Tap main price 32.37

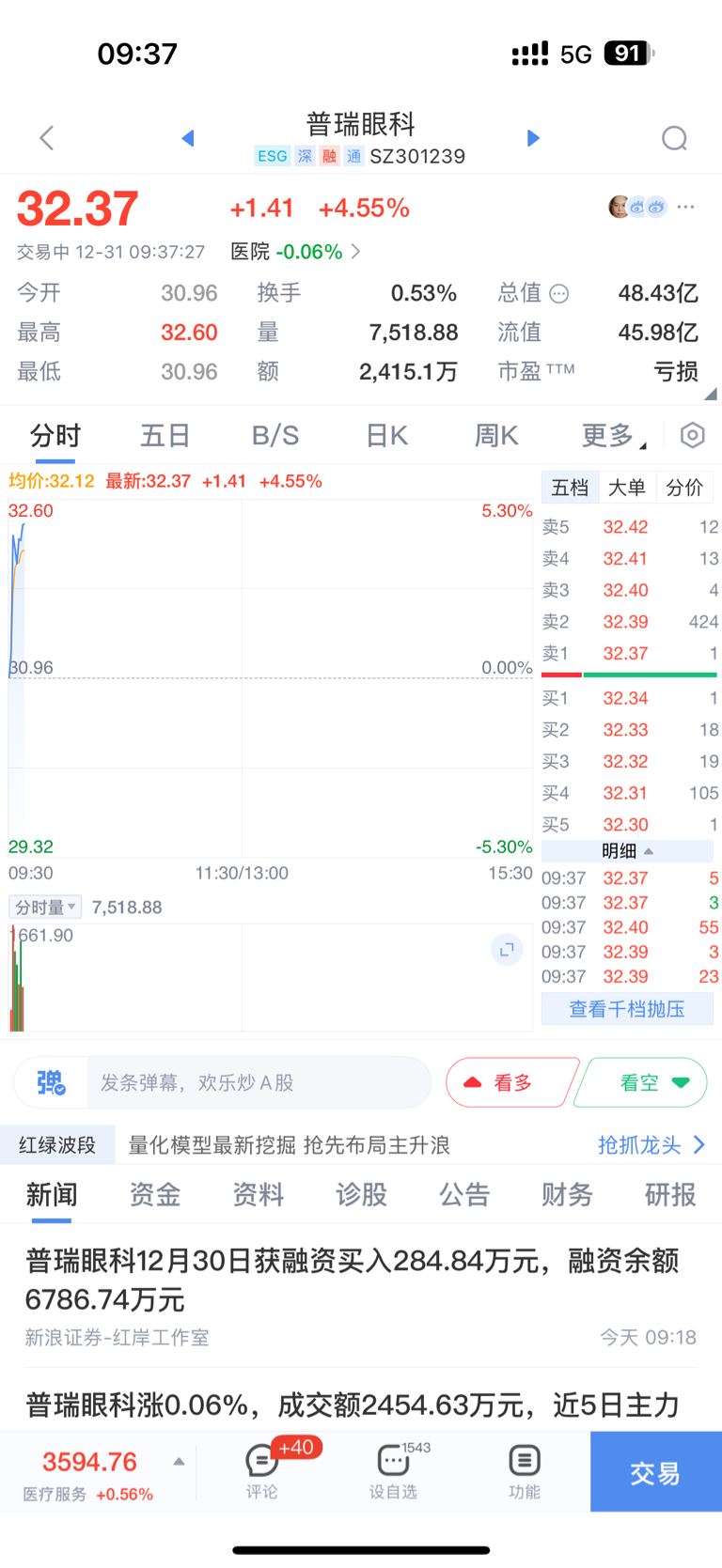78,209
